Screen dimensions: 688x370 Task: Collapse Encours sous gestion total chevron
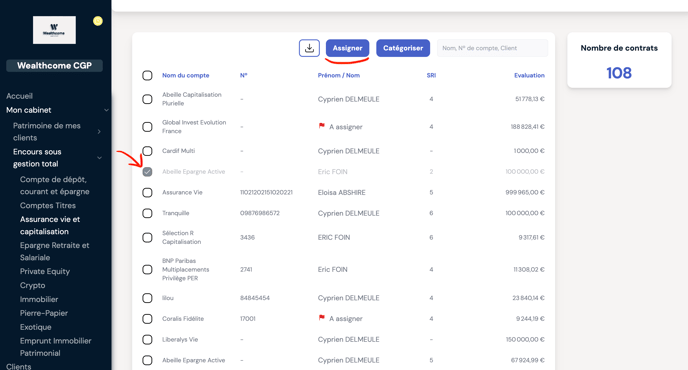pos(100,158)
